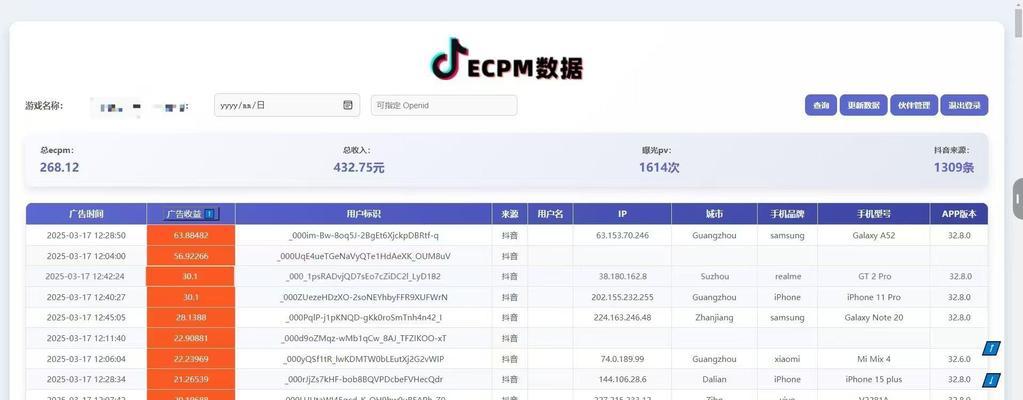1023x400 pixels.
Task: Click user ID _000UqE4ueTGeNaVyQTe1HdAeXK_OUM8uV
Action: click(x=363, y=256)
